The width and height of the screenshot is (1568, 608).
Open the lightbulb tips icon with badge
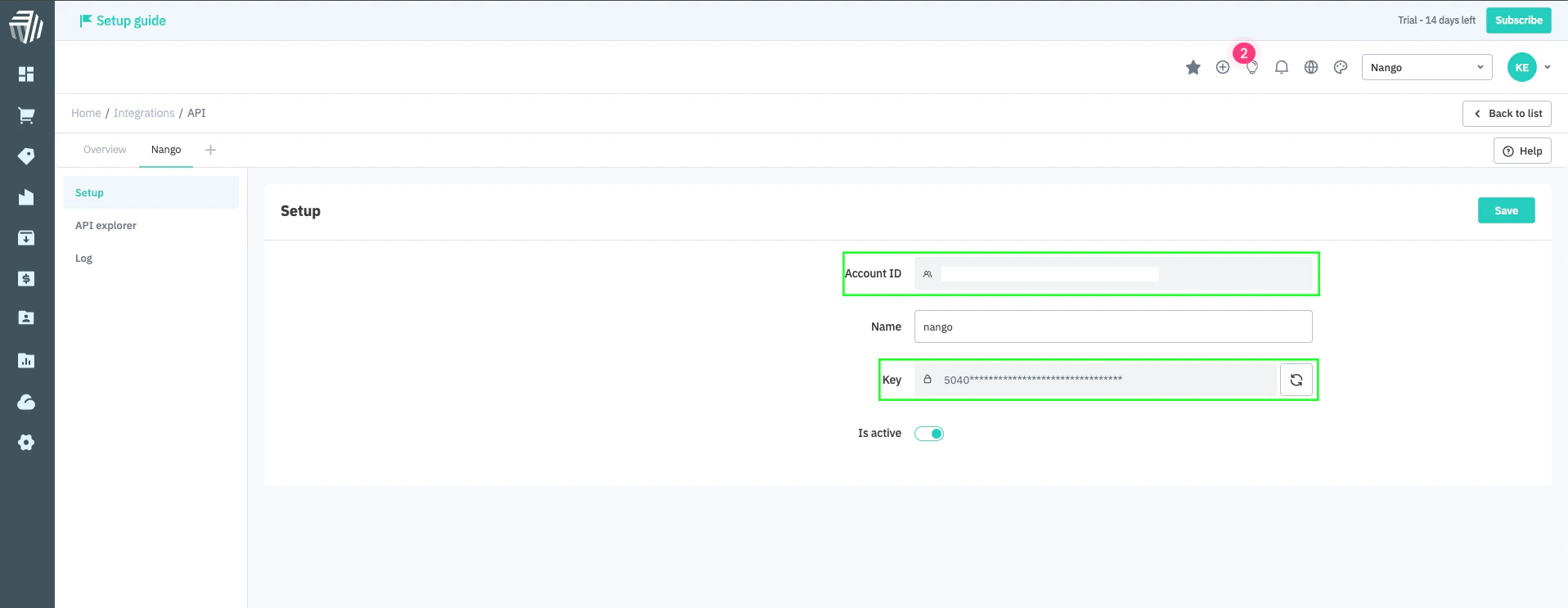click(x=1251, y=67)
